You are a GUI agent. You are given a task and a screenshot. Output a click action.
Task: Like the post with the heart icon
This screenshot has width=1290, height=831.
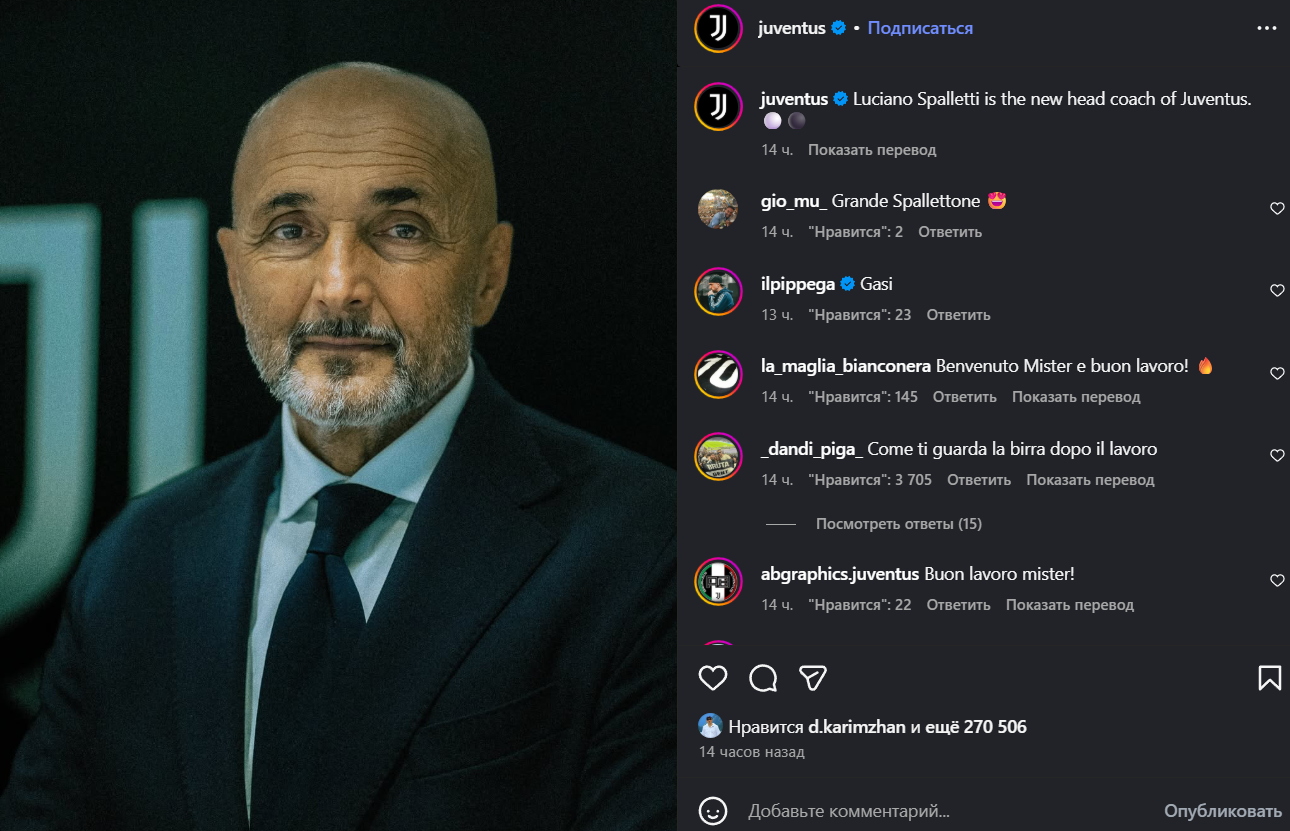[712, 678]
